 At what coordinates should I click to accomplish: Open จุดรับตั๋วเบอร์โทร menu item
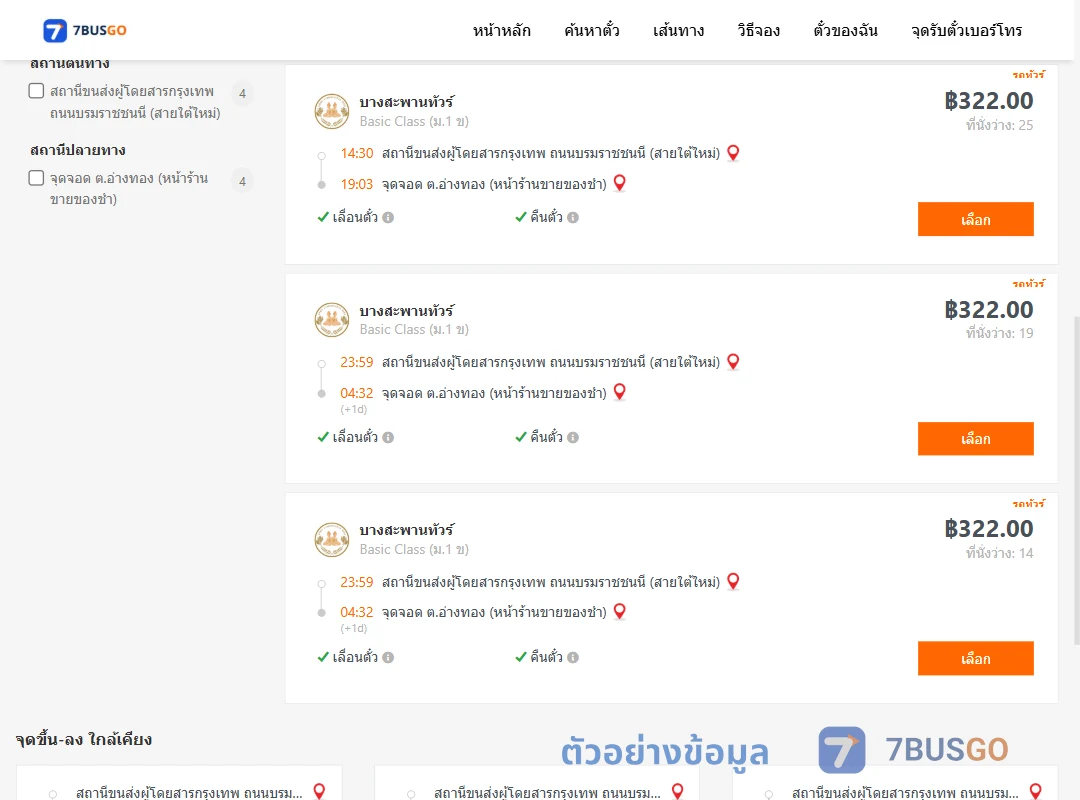click(966, 30)
